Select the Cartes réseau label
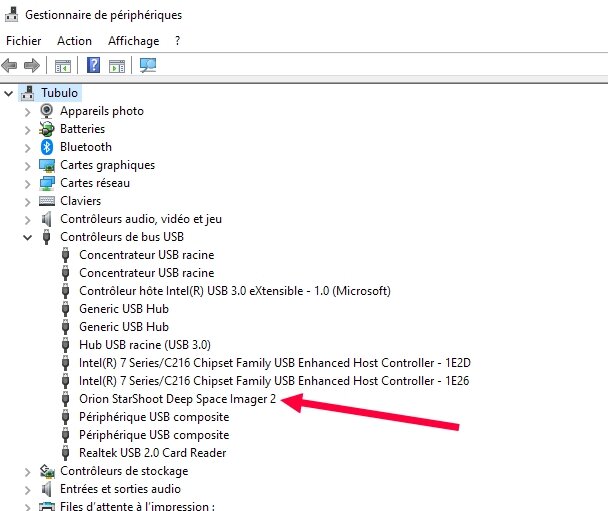608x511 pixels. point(95,183)
